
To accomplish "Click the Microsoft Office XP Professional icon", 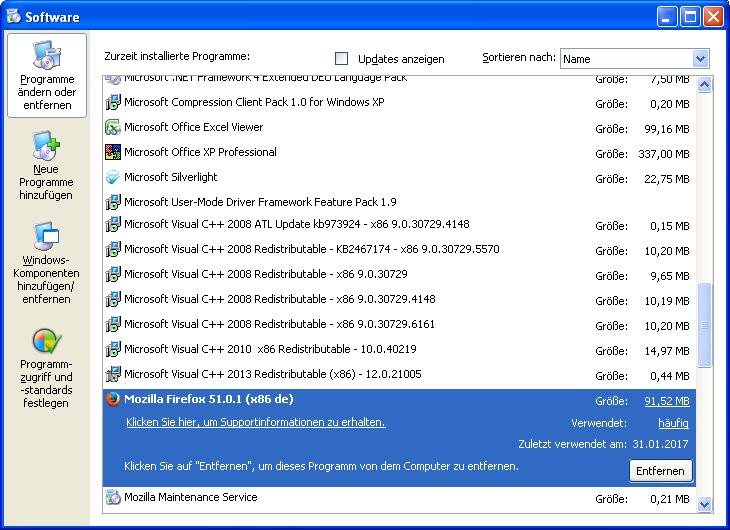I will tap(113, 152).
